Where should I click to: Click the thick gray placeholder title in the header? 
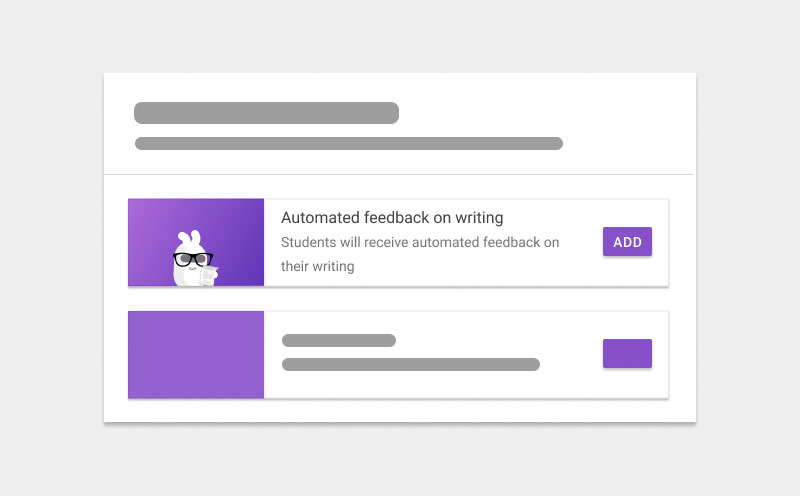pos(266,113)
